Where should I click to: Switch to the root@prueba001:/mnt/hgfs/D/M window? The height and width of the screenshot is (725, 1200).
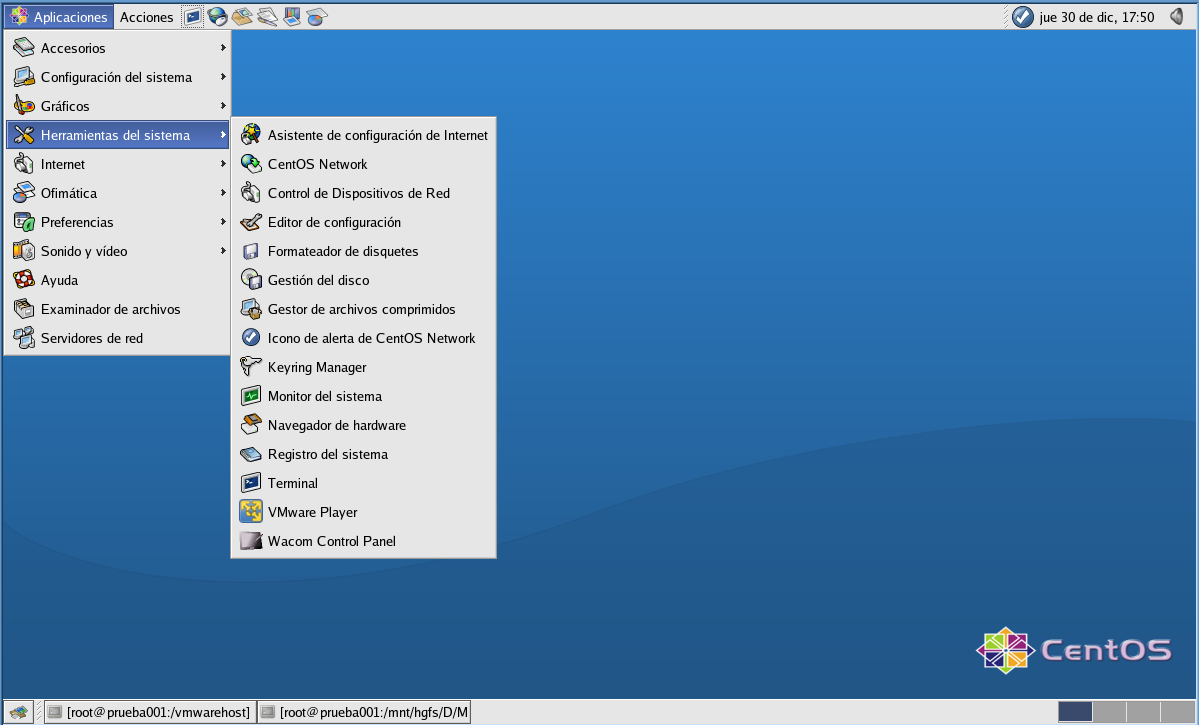coord(364,712)
